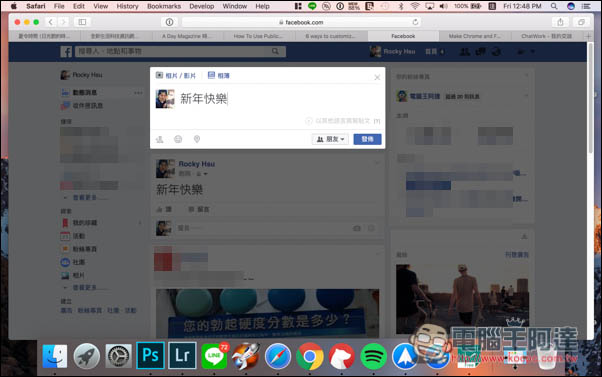Open the Develop menu
Image resolution: width=602 pixels, height=377 pixels.
click(x=202, y=6)
